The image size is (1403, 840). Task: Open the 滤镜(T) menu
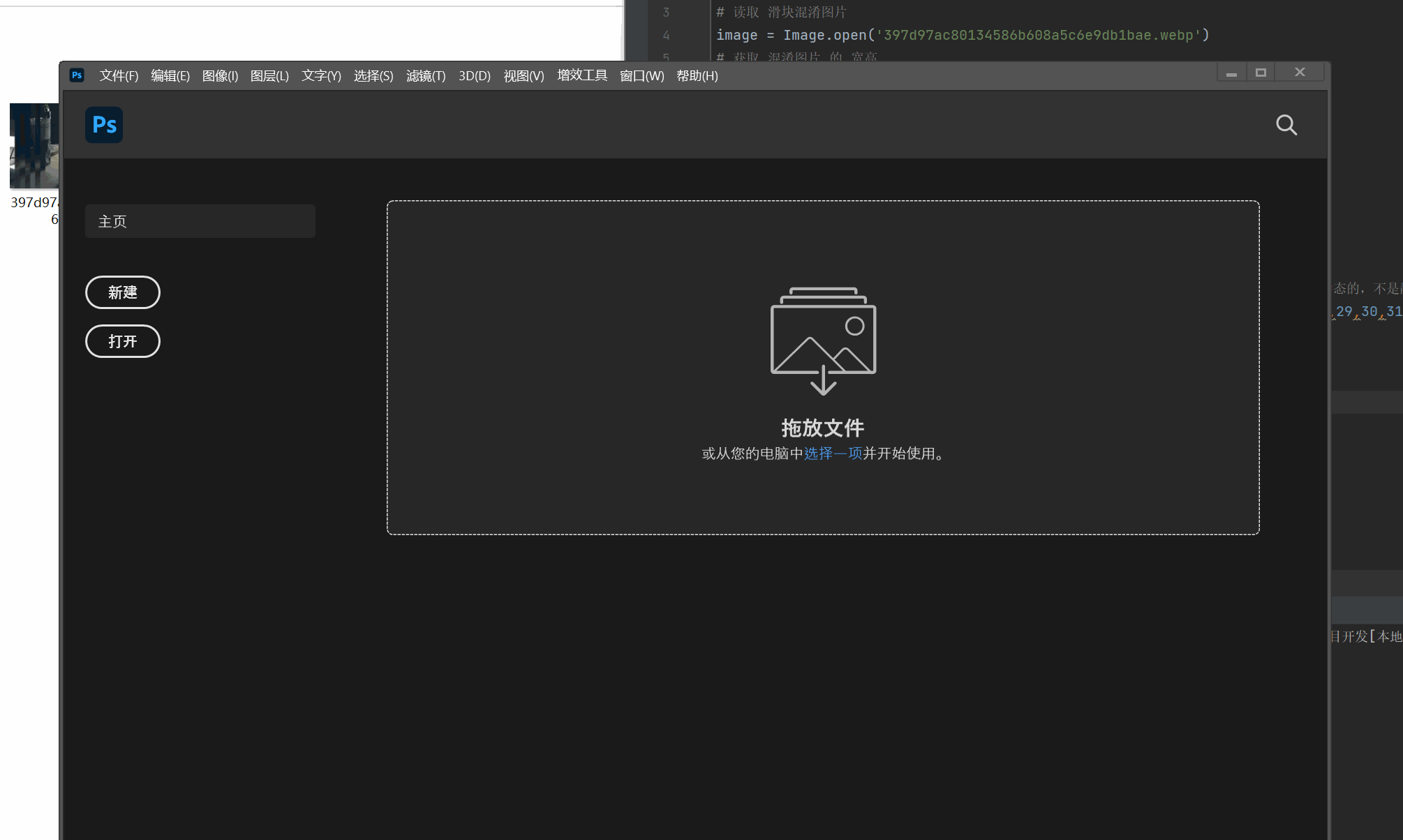426,75
